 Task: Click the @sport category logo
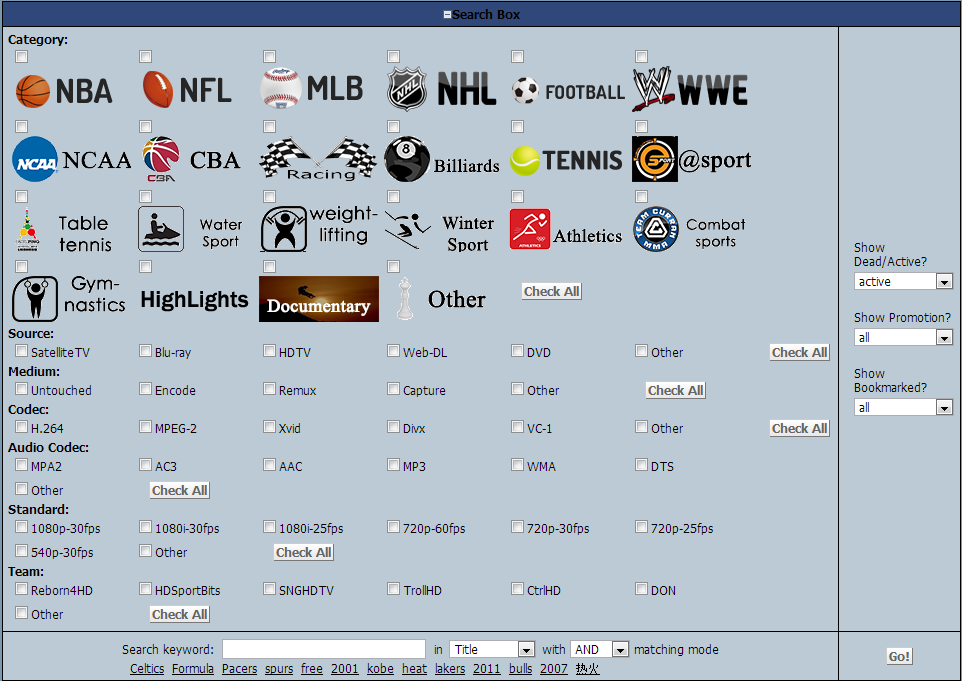pos(691,159)
